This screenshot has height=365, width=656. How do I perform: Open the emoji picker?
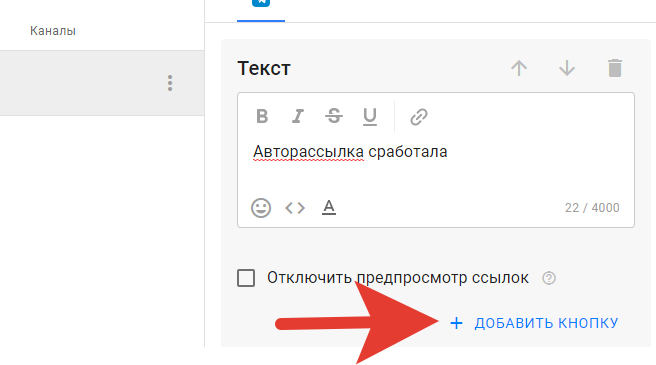(x=261, y=208)
